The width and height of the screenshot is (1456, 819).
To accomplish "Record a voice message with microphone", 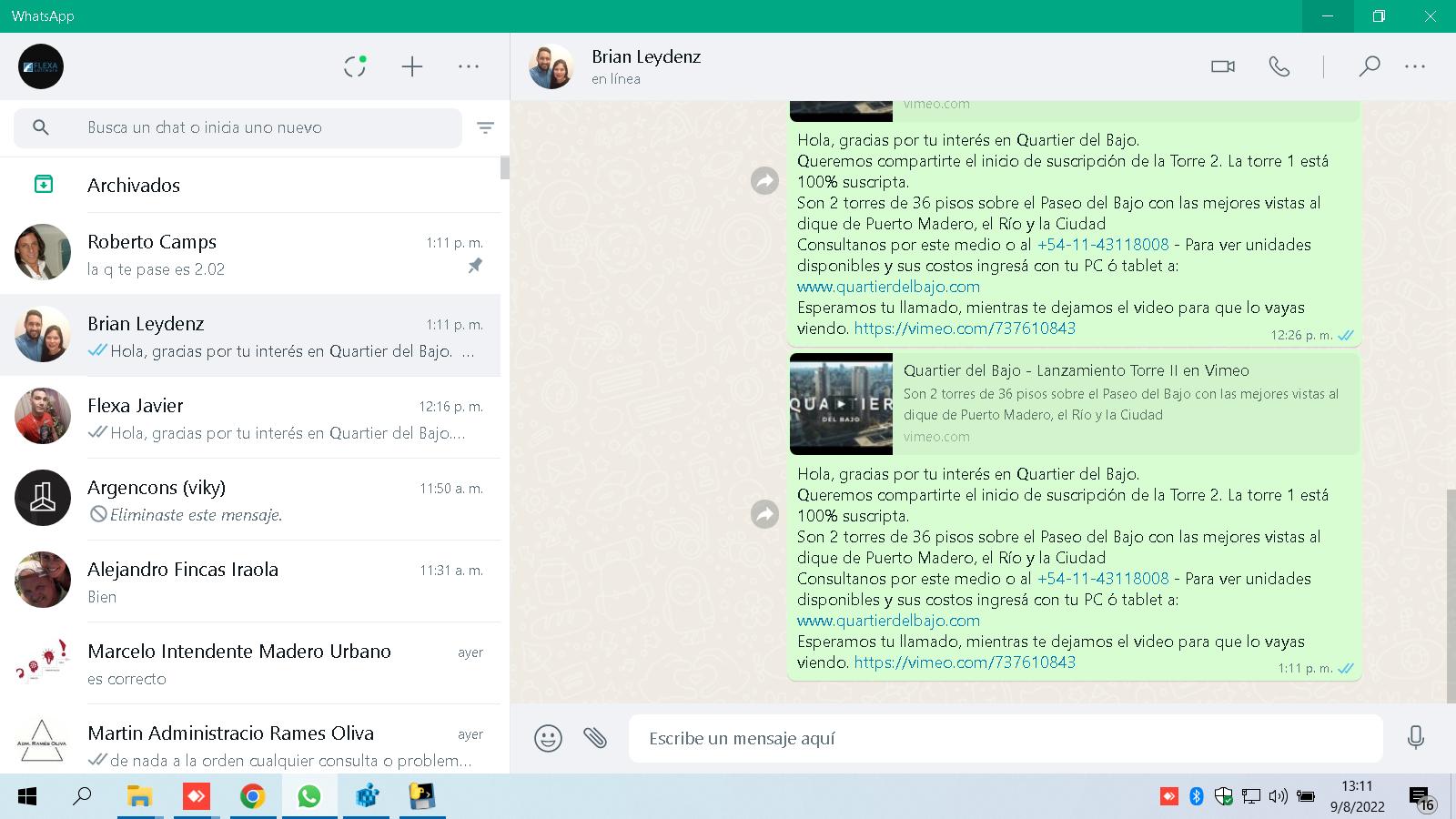I will point(1415,737).
